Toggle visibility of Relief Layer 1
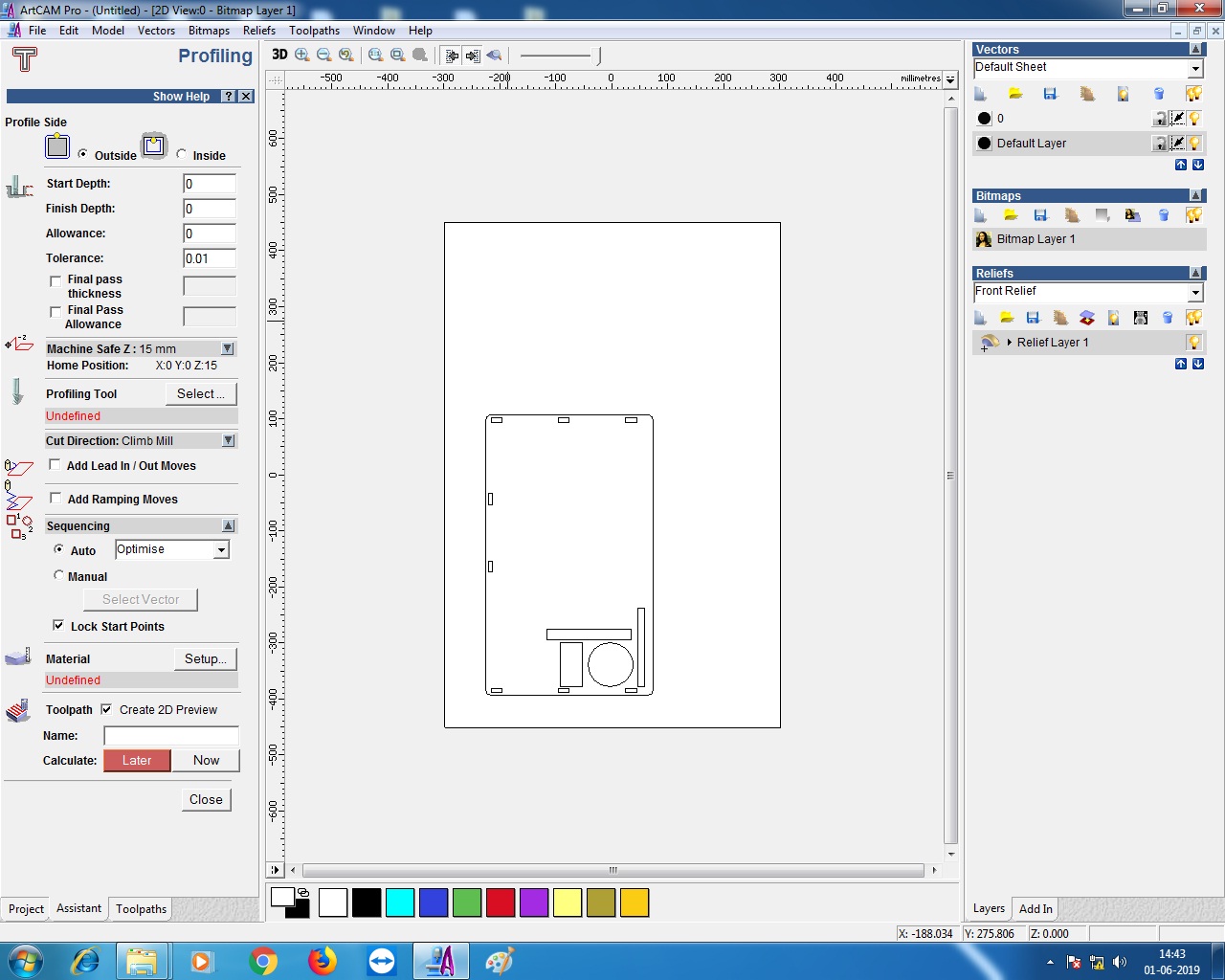This screenshot has width=1225, height=980. click(x=1193, y=343)
